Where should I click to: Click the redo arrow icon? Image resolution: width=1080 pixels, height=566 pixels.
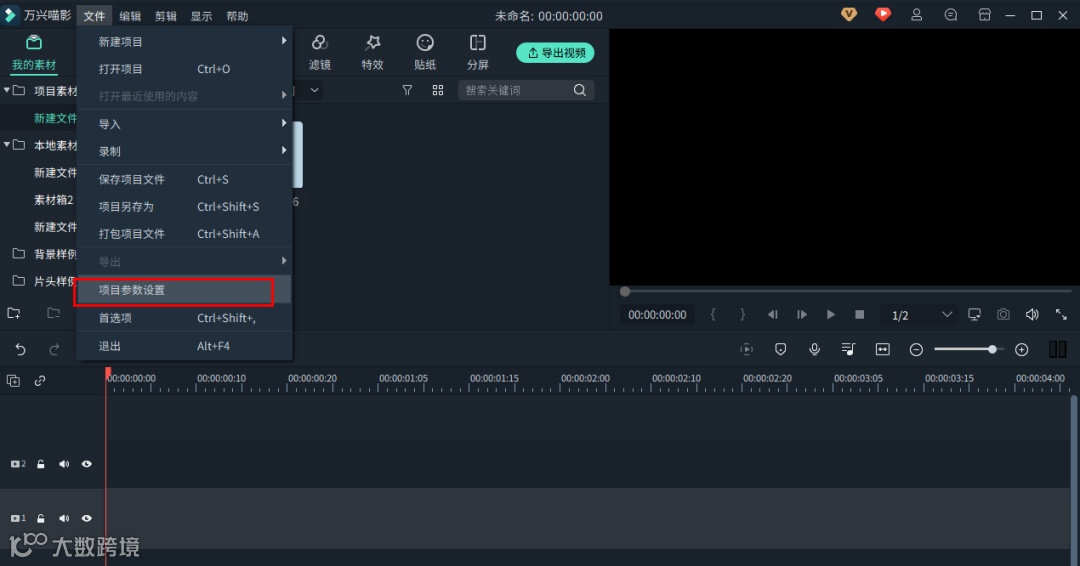tap(54, 350)
